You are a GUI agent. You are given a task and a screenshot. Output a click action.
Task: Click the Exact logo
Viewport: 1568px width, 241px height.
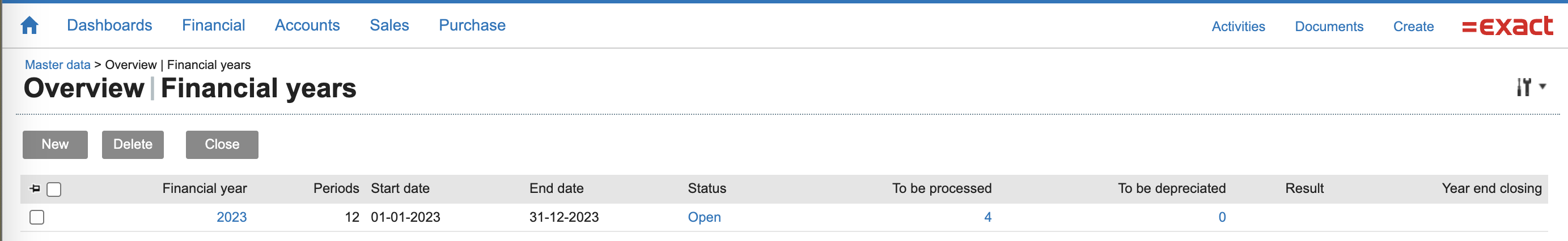click(1507, 26)
